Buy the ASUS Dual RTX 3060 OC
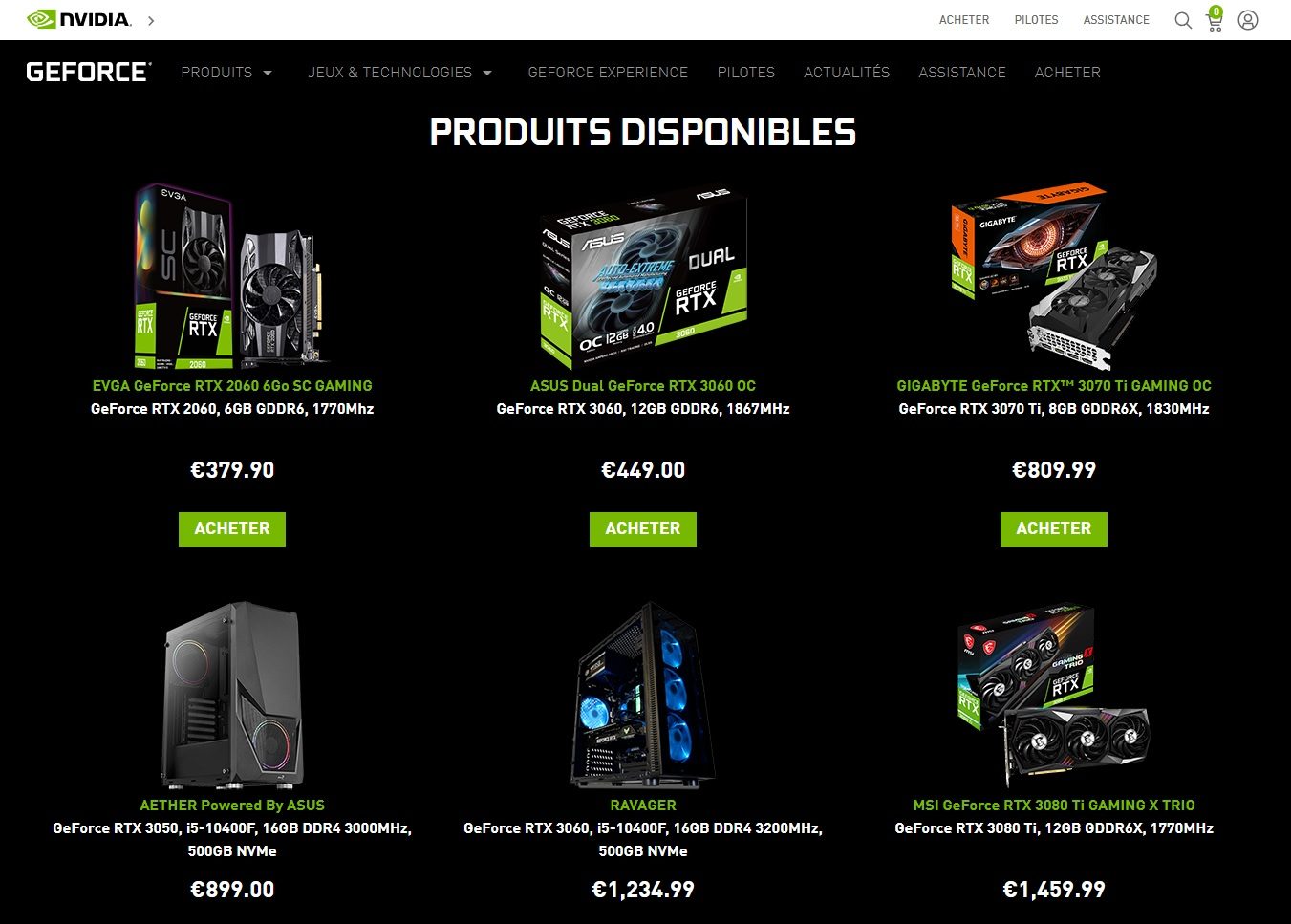 pos(643,528)
